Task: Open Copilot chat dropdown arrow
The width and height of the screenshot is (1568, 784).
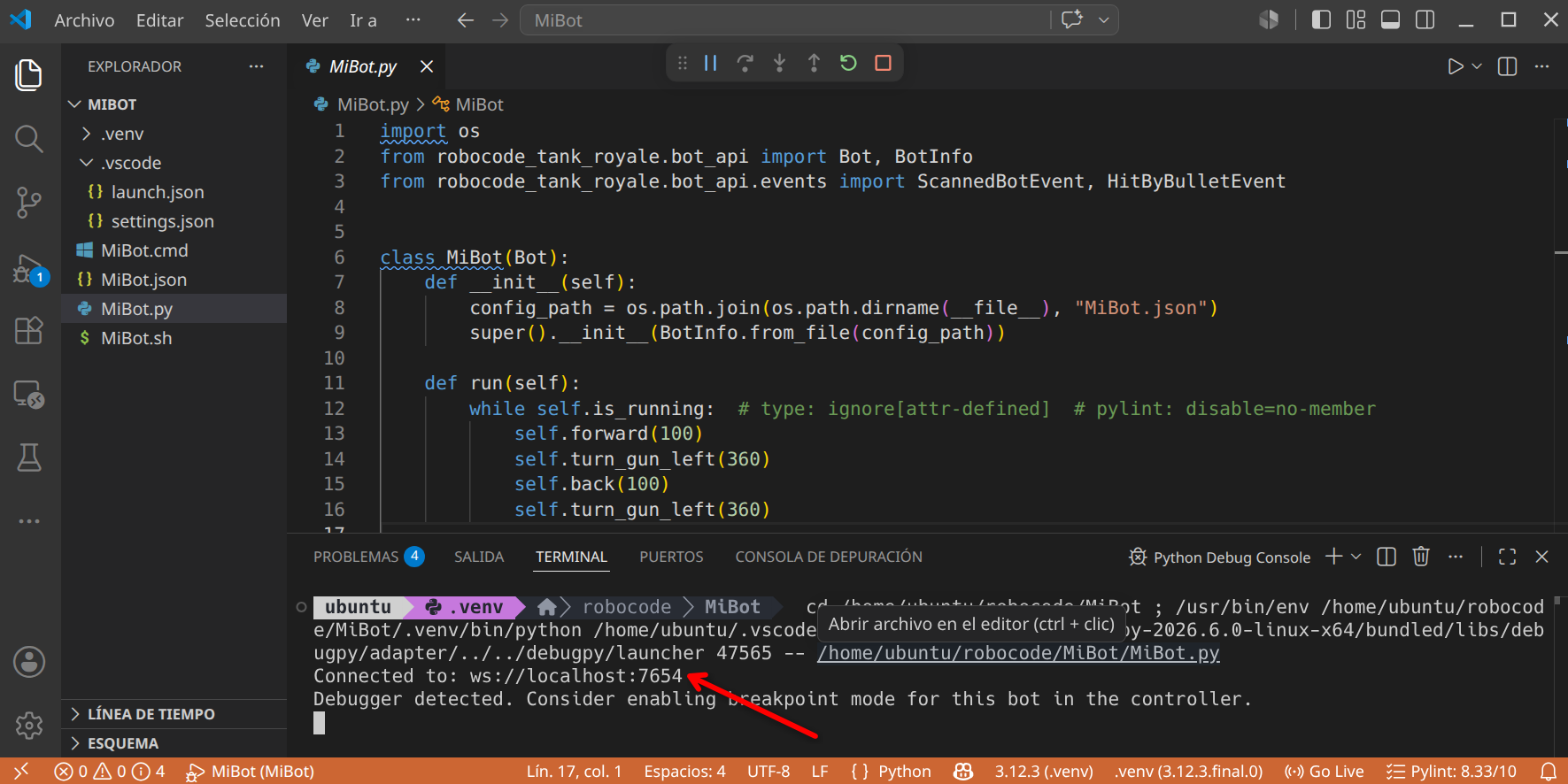Action: tap(1103, 19)
